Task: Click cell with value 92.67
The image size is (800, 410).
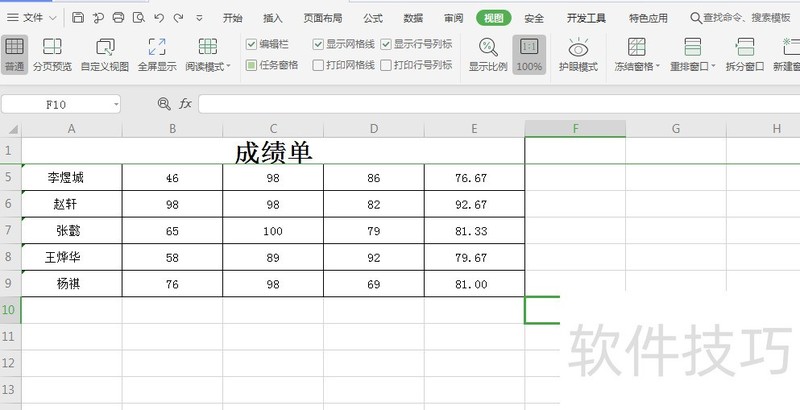Action: [474, 204]
